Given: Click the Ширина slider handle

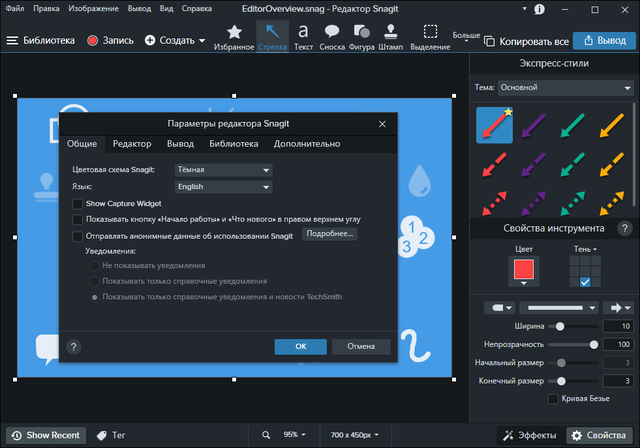Looking at the screenshot, I should (x=560, y=326).
